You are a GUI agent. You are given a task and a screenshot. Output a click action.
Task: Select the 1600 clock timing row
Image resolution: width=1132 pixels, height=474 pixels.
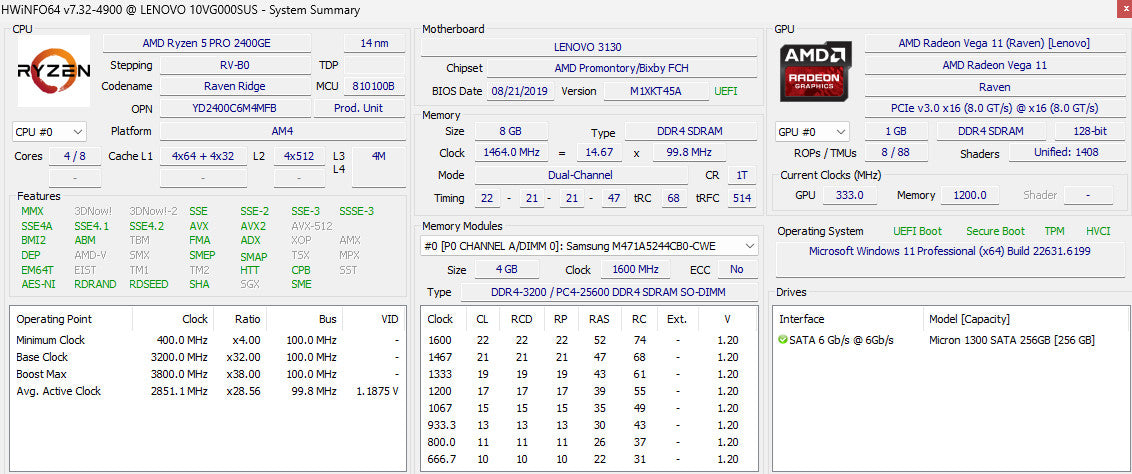pyautogui.click(x=589, y=340)
